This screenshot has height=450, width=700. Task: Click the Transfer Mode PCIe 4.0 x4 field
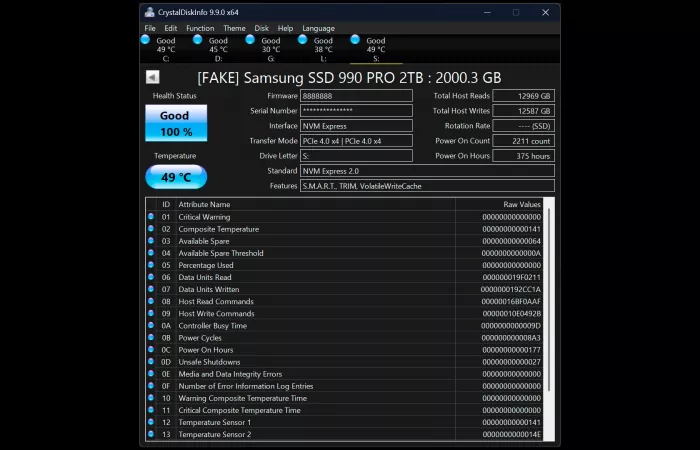click(356, 141)
